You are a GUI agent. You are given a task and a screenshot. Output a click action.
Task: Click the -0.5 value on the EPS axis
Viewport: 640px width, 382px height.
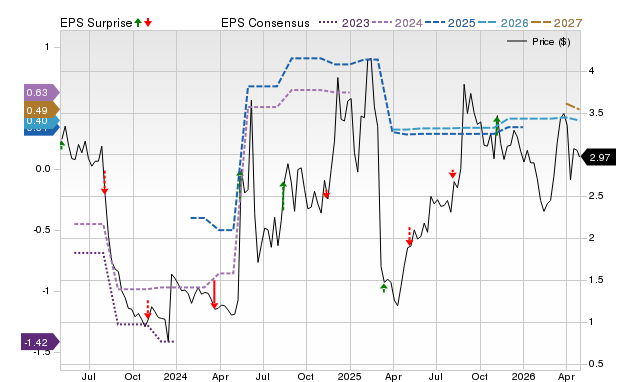coord(41,230)
